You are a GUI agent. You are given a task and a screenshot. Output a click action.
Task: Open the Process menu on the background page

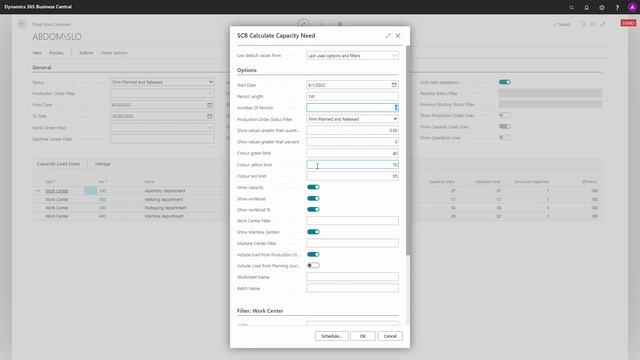(x=56, y=53)
